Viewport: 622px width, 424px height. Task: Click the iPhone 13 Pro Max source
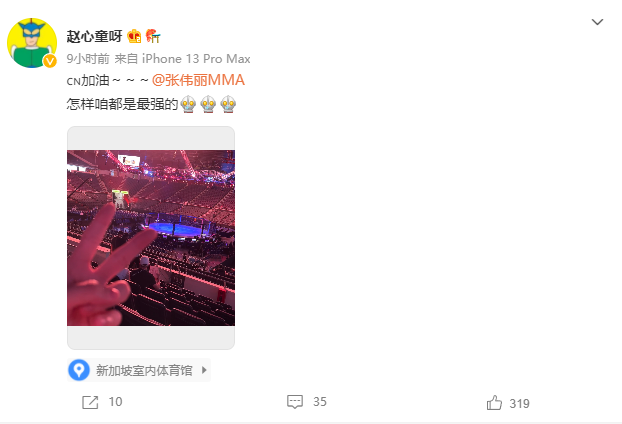tap(196, 59)
